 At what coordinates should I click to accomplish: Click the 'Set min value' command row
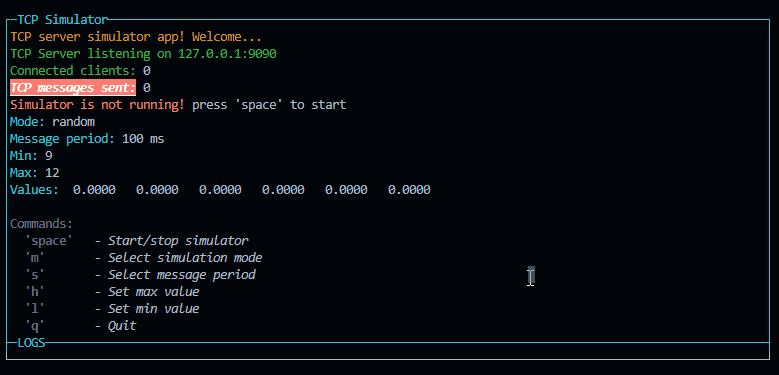tap(112, 308)
